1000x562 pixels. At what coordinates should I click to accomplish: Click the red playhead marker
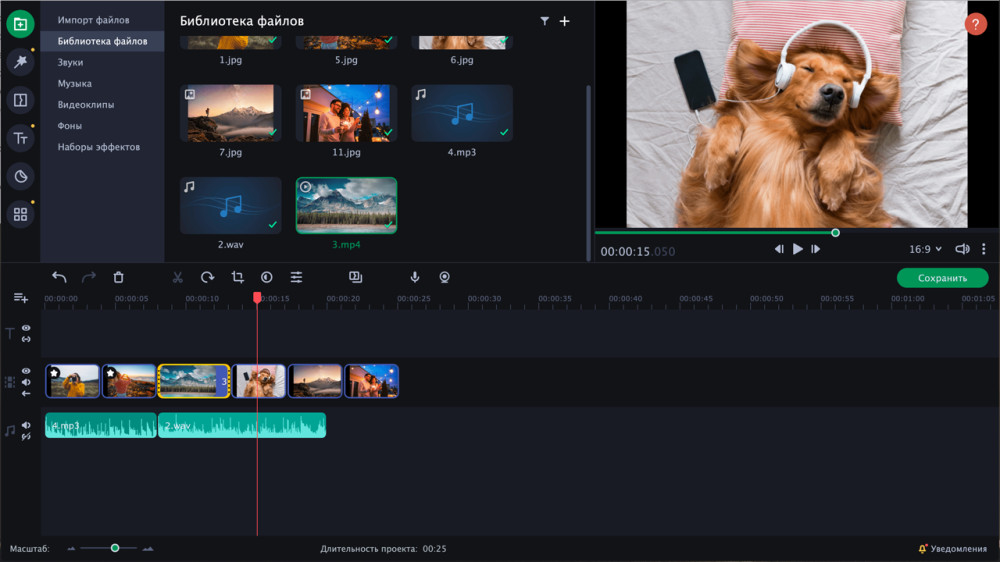tap(257, 297)
